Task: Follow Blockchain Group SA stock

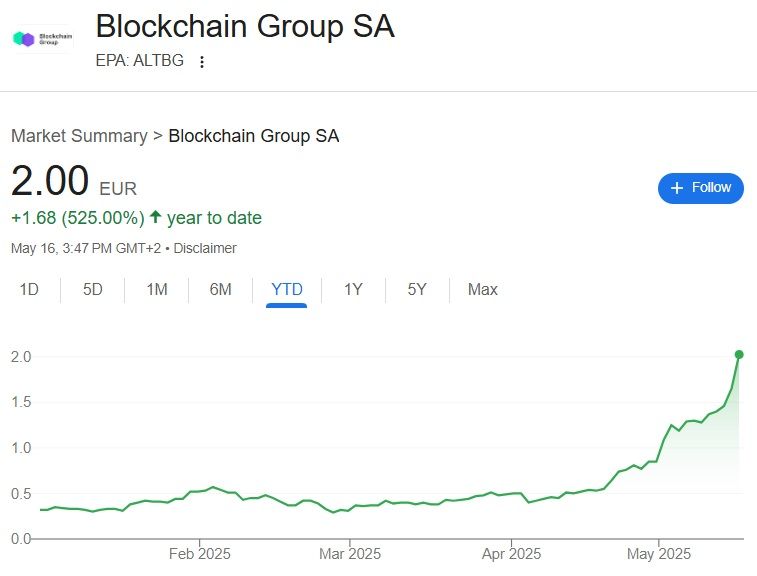Action: (x=700, y=188)
